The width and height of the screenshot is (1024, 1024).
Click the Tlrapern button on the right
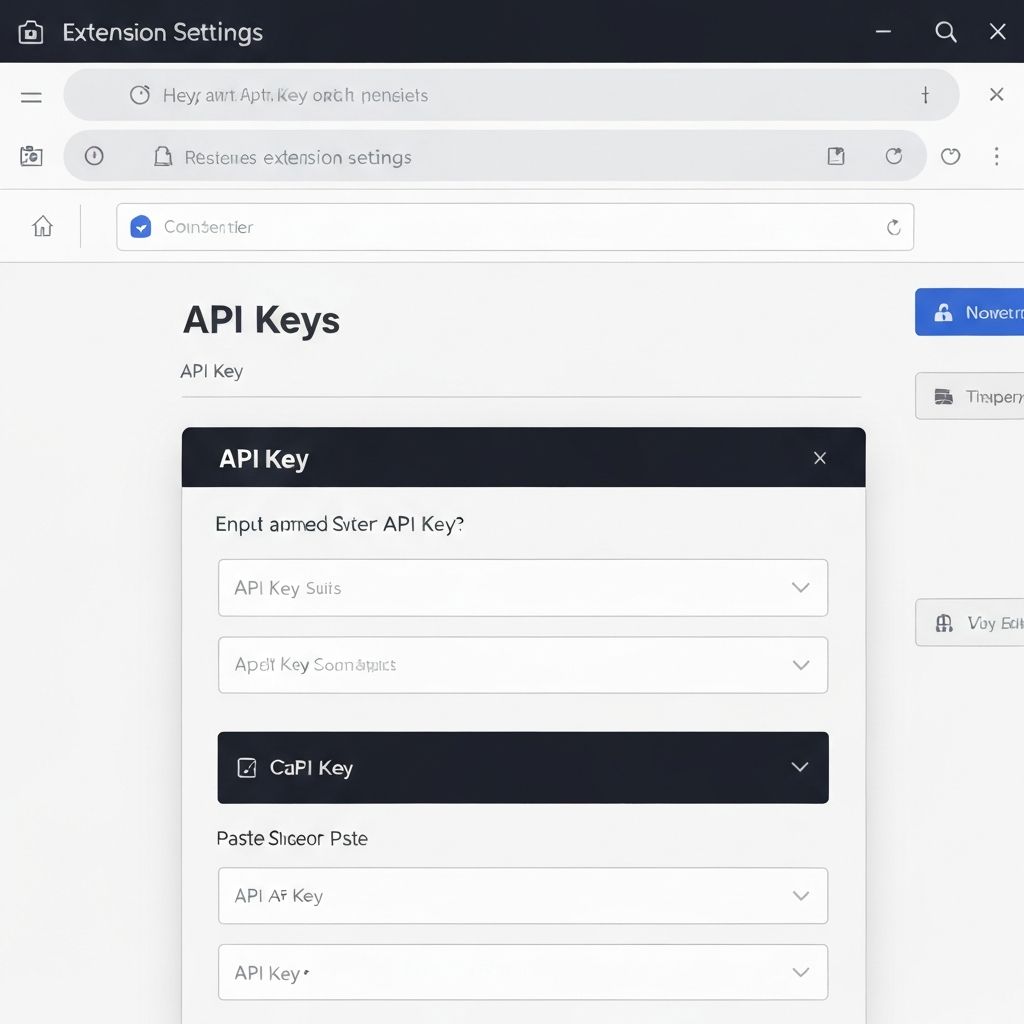click(969, 397)
